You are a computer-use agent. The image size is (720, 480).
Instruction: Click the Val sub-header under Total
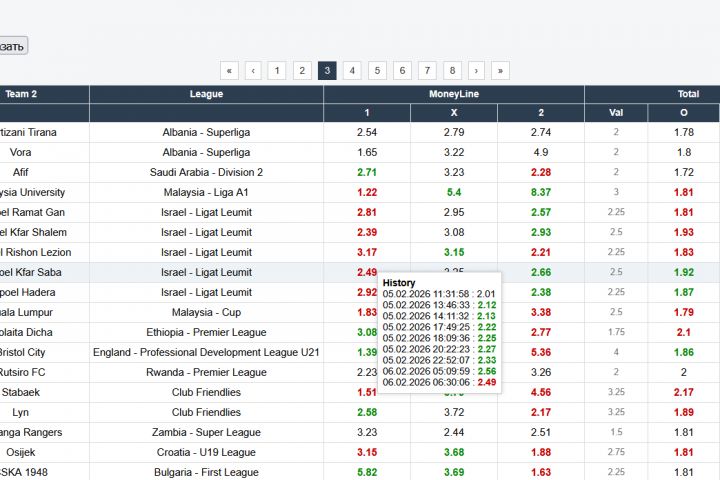click(616, 113)
